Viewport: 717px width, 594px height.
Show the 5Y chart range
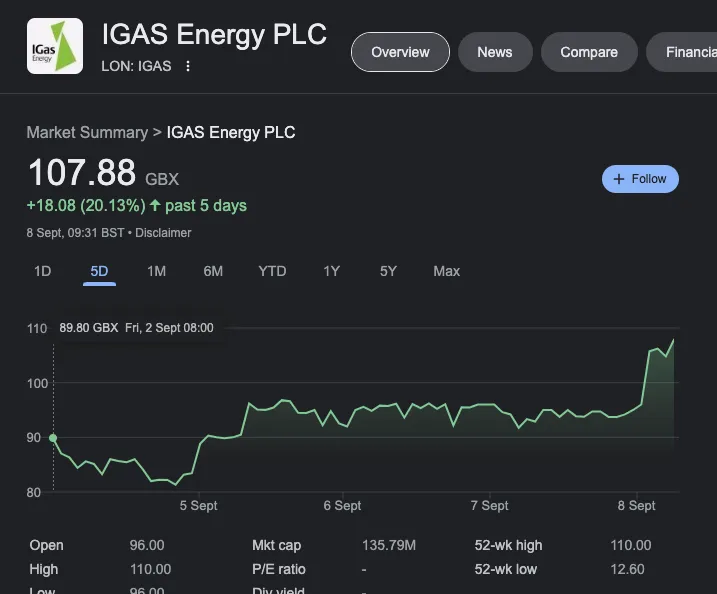click(388, 271)
